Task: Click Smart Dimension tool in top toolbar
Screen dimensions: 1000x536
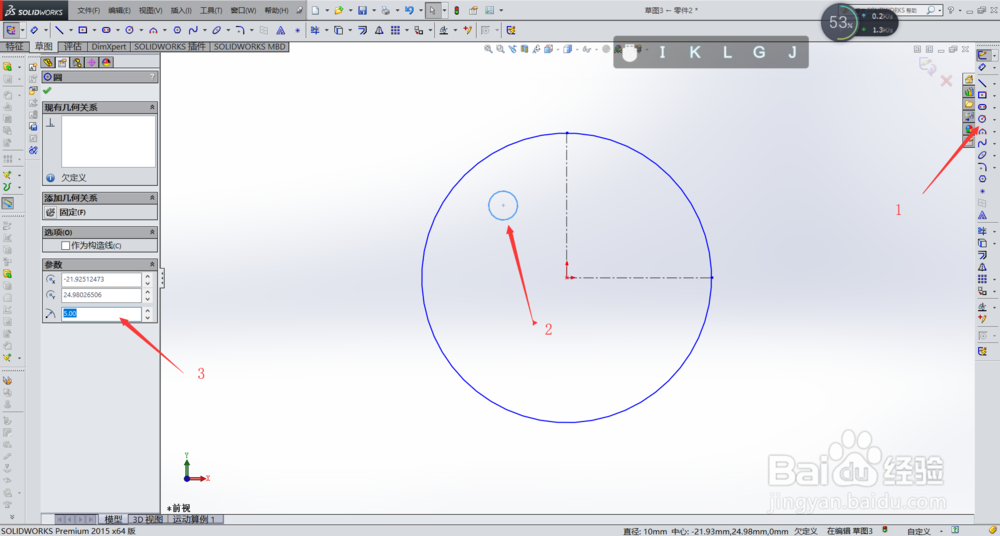Action: click(x=34, y=30)
